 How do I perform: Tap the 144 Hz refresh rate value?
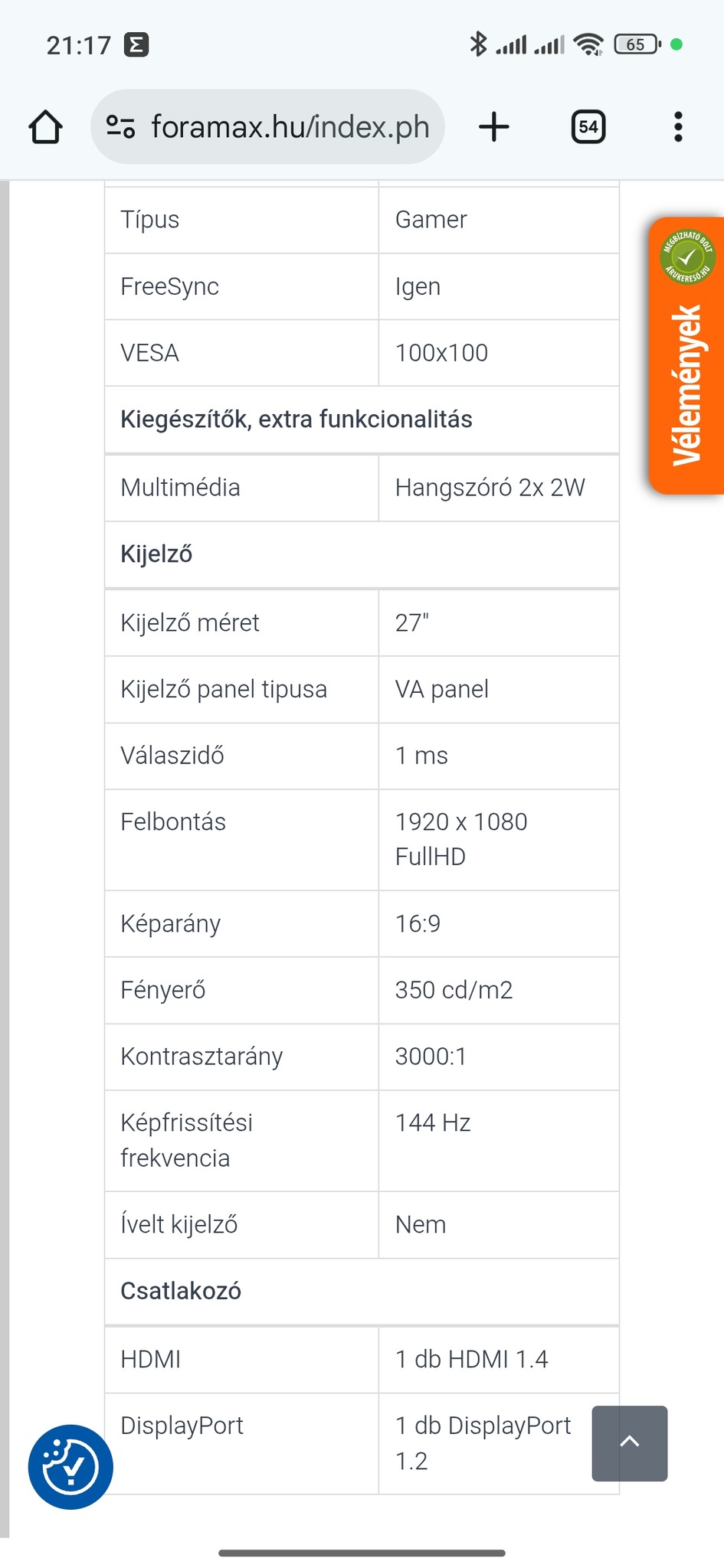[x=433, y=1123]
